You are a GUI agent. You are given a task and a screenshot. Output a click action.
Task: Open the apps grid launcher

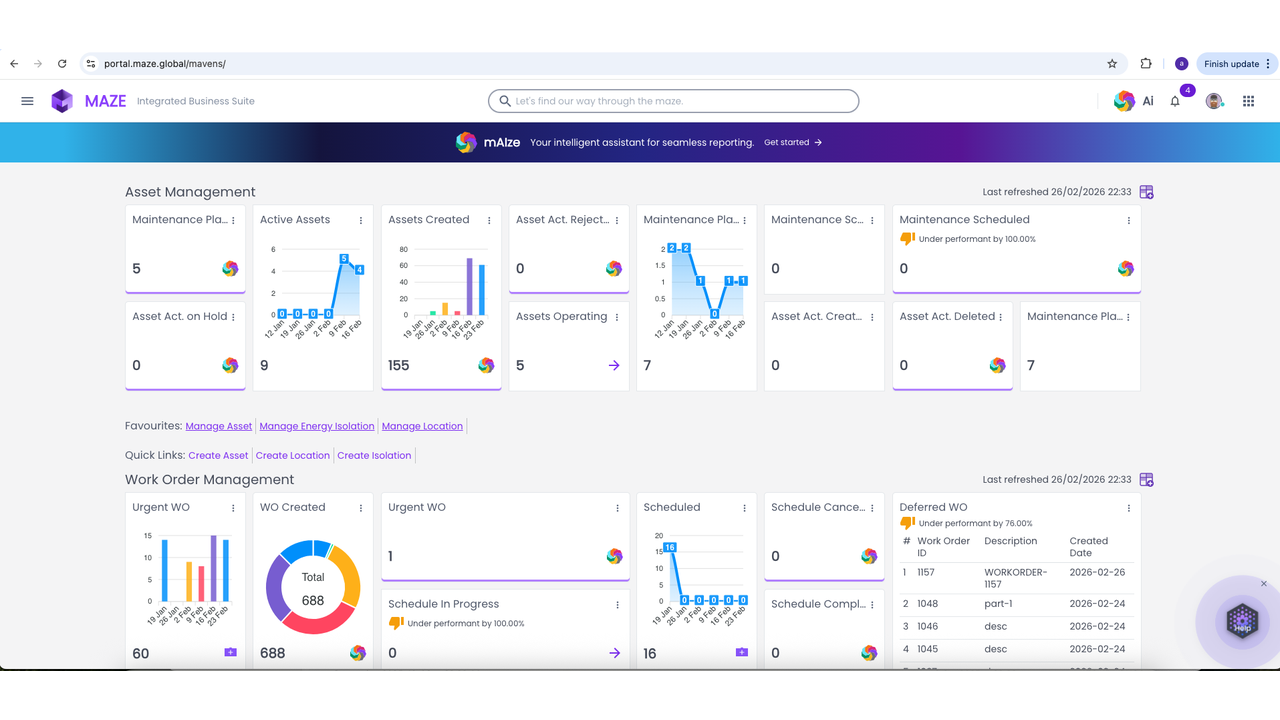[x=1248, y=101]
